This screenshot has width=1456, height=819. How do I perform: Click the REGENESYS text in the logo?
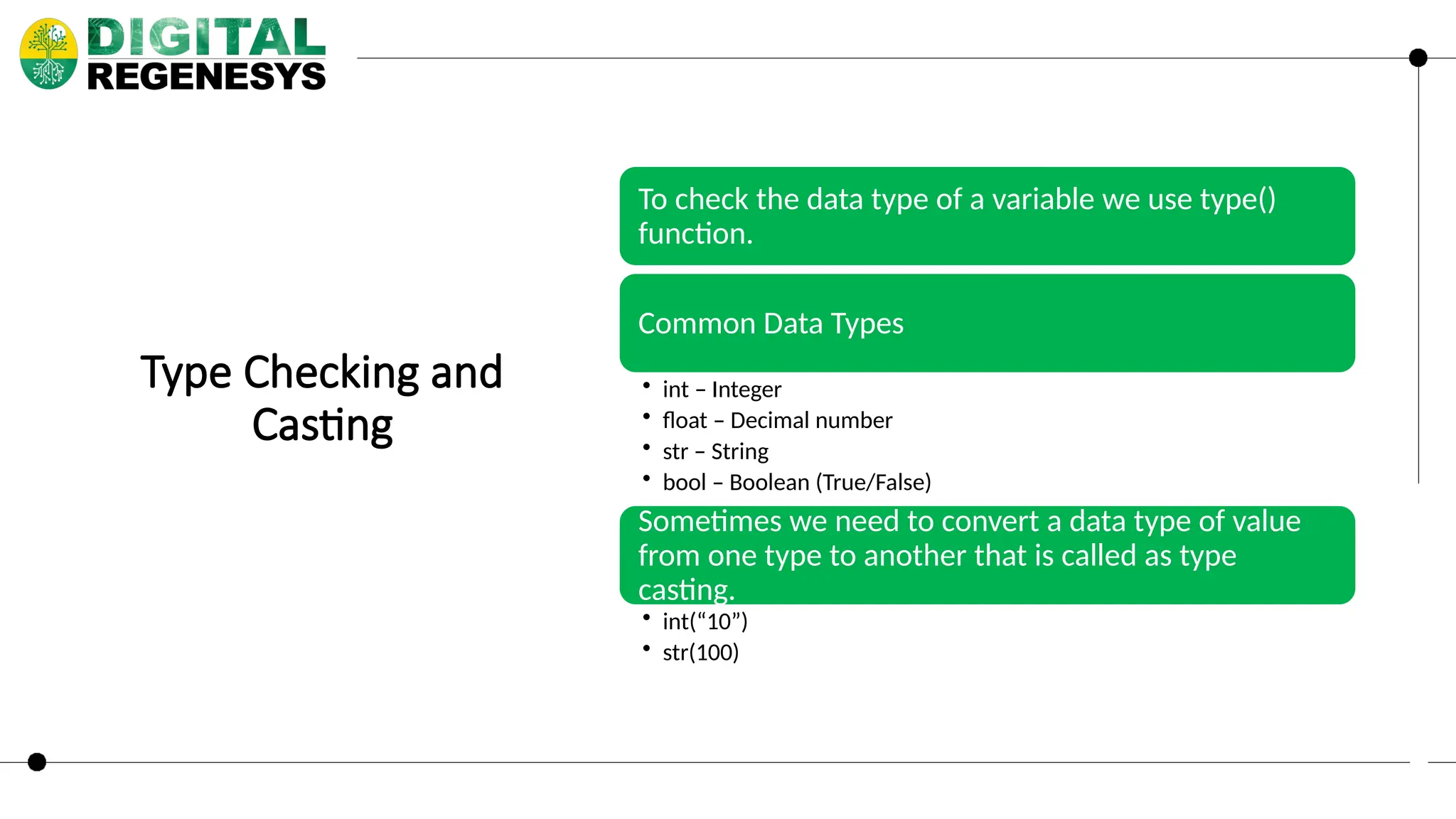[206, 76]
